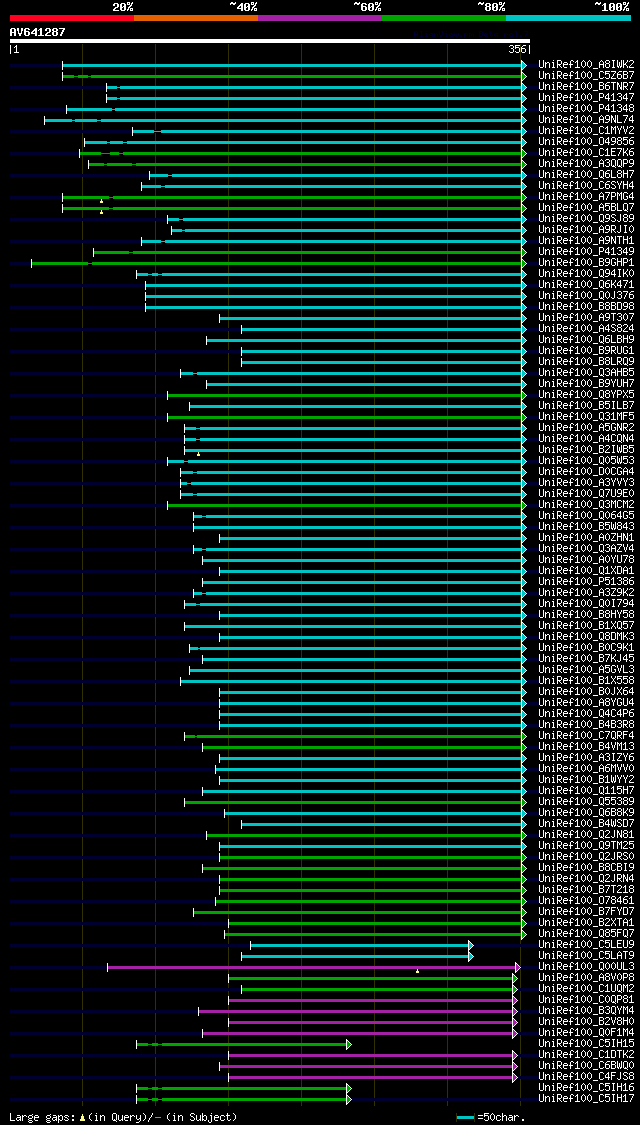Screen dimensions: 640x1125
Task: Select the label UniRef100_Q49856
Action: pyautogui.click(x=586, y=141)
